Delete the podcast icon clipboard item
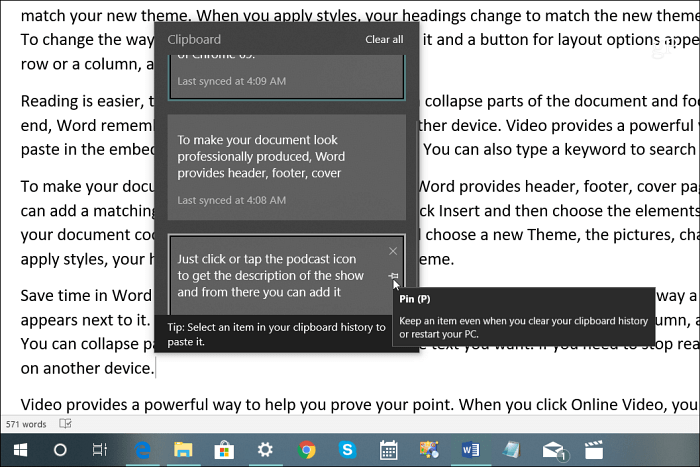The image size is (700, 467). click(393, 251)
